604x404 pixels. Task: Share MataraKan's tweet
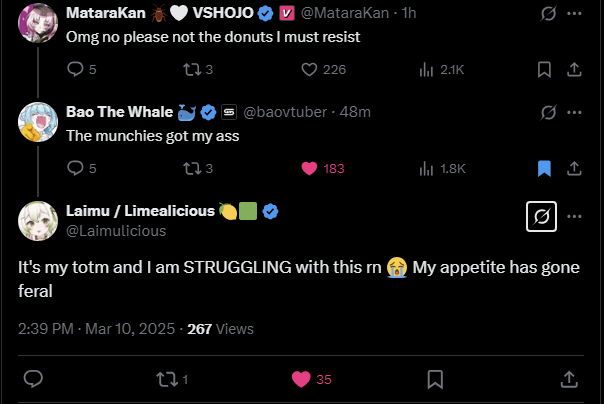574,69
